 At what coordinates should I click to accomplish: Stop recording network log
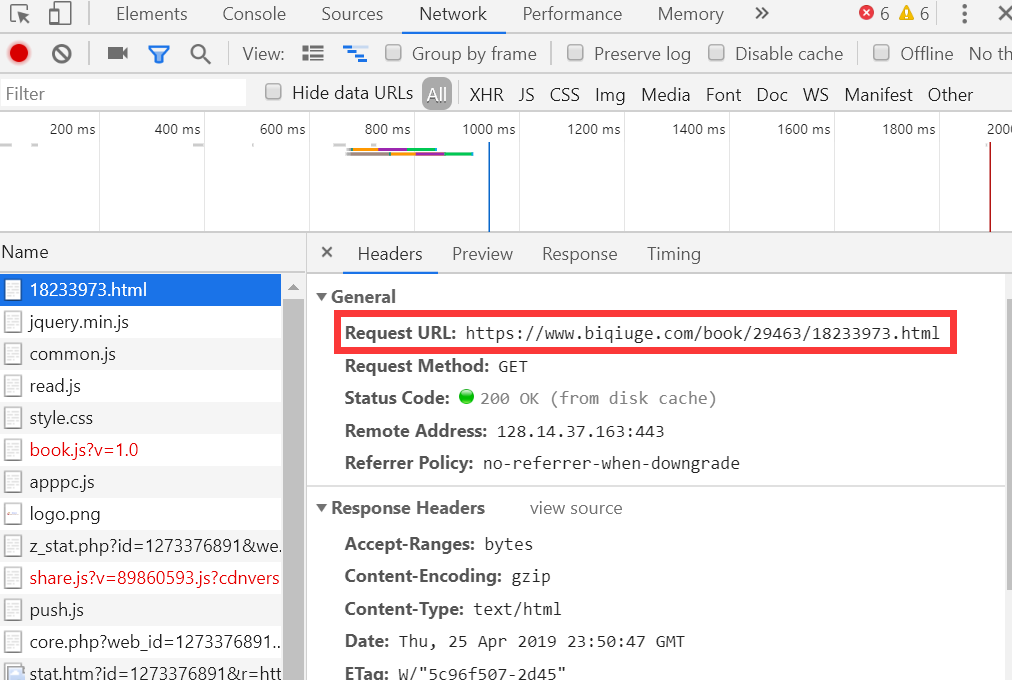[x=19, y=54]
